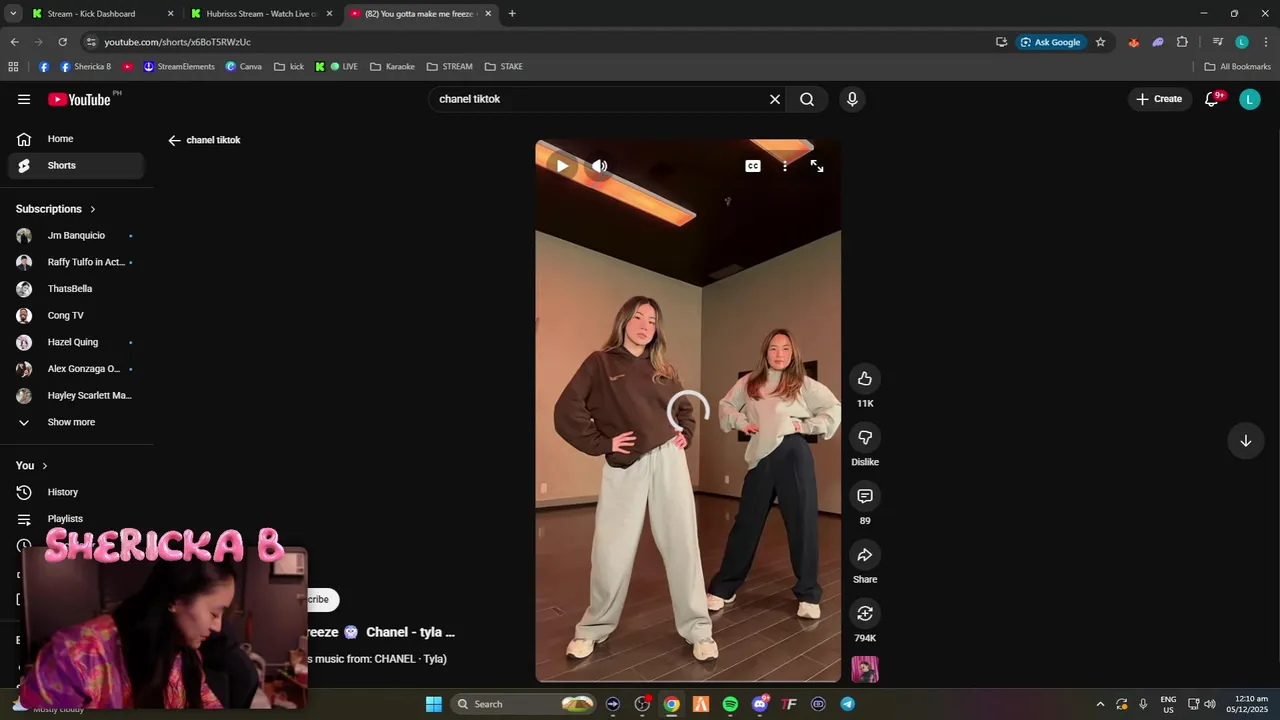Open Canva bookmark
This screenshot has height=720, width=1280.
244,67
